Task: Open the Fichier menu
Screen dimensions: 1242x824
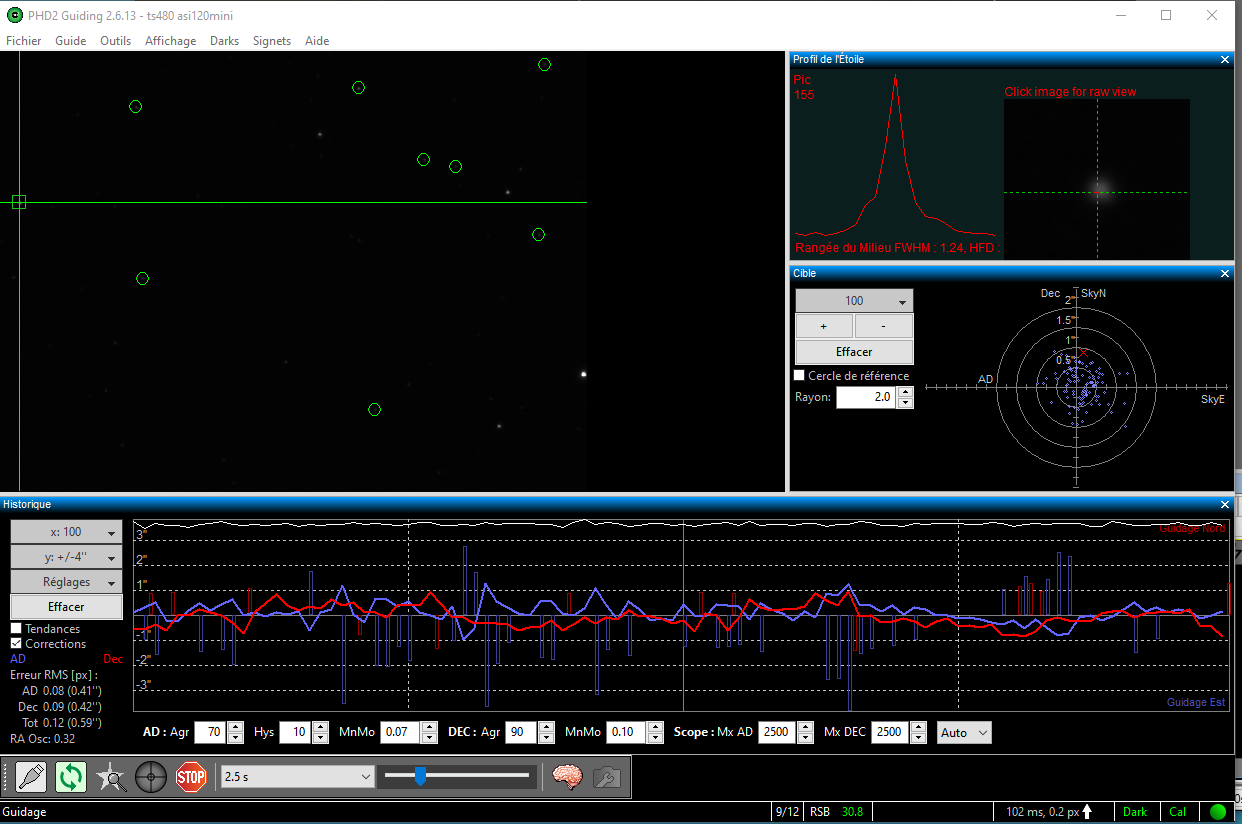Action: 24,41
